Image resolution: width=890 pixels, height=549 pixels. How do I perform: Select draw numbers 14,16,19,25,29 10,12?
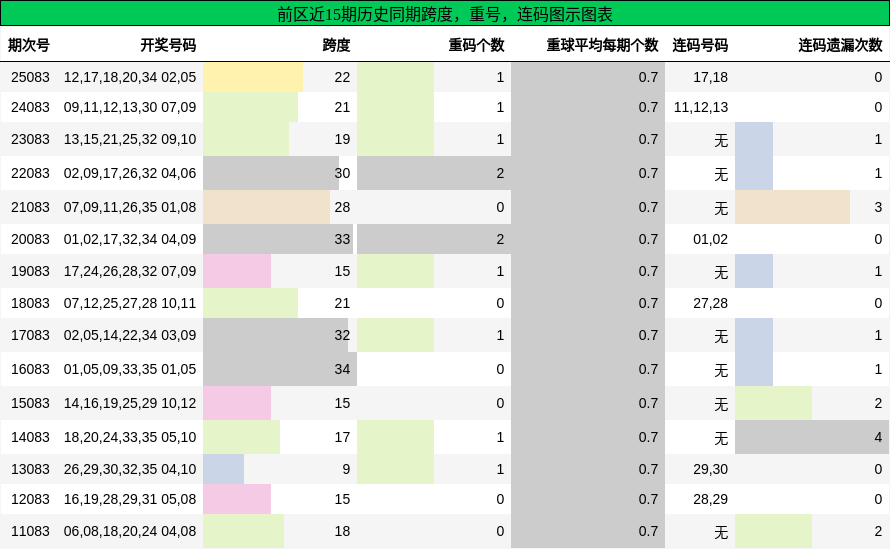tap(130, 403)
